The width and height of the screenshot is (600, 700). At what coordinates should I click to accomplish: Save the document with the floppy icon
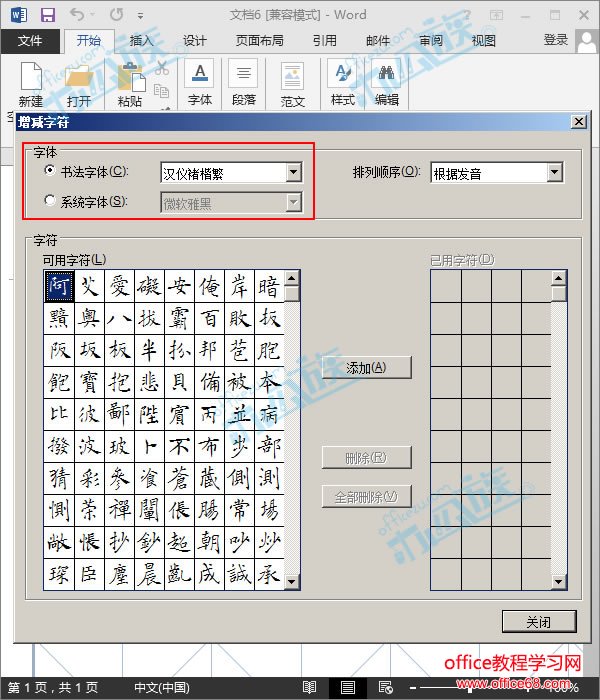[48, 15]
